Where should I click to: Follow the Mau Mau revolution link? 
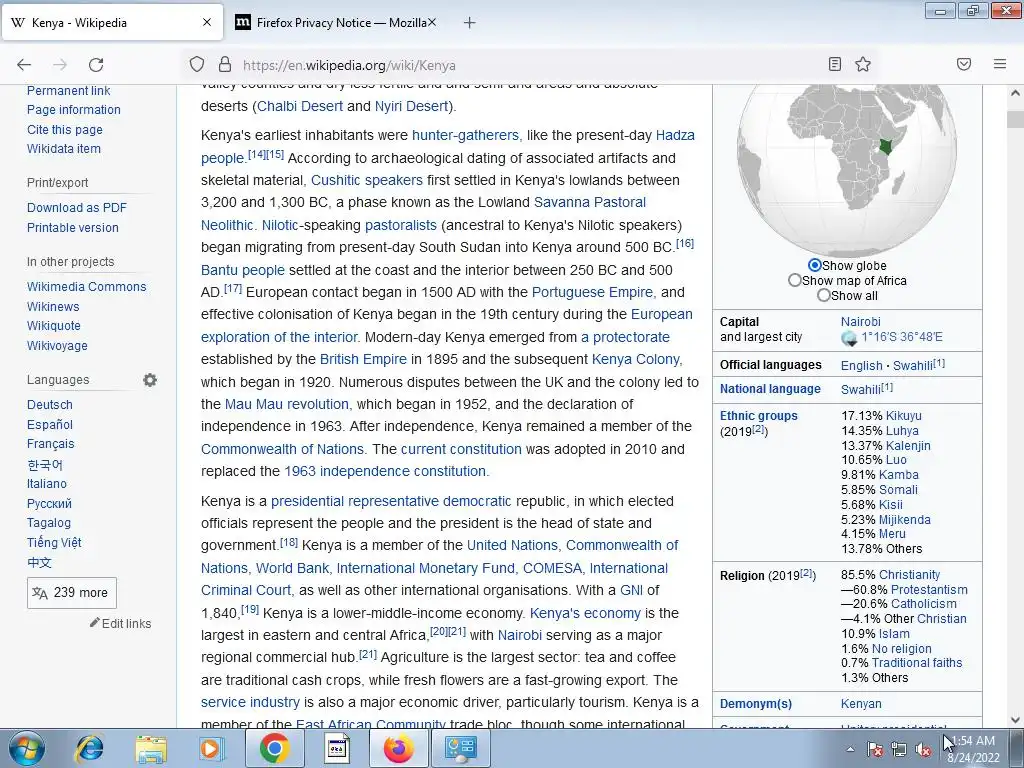287,404
